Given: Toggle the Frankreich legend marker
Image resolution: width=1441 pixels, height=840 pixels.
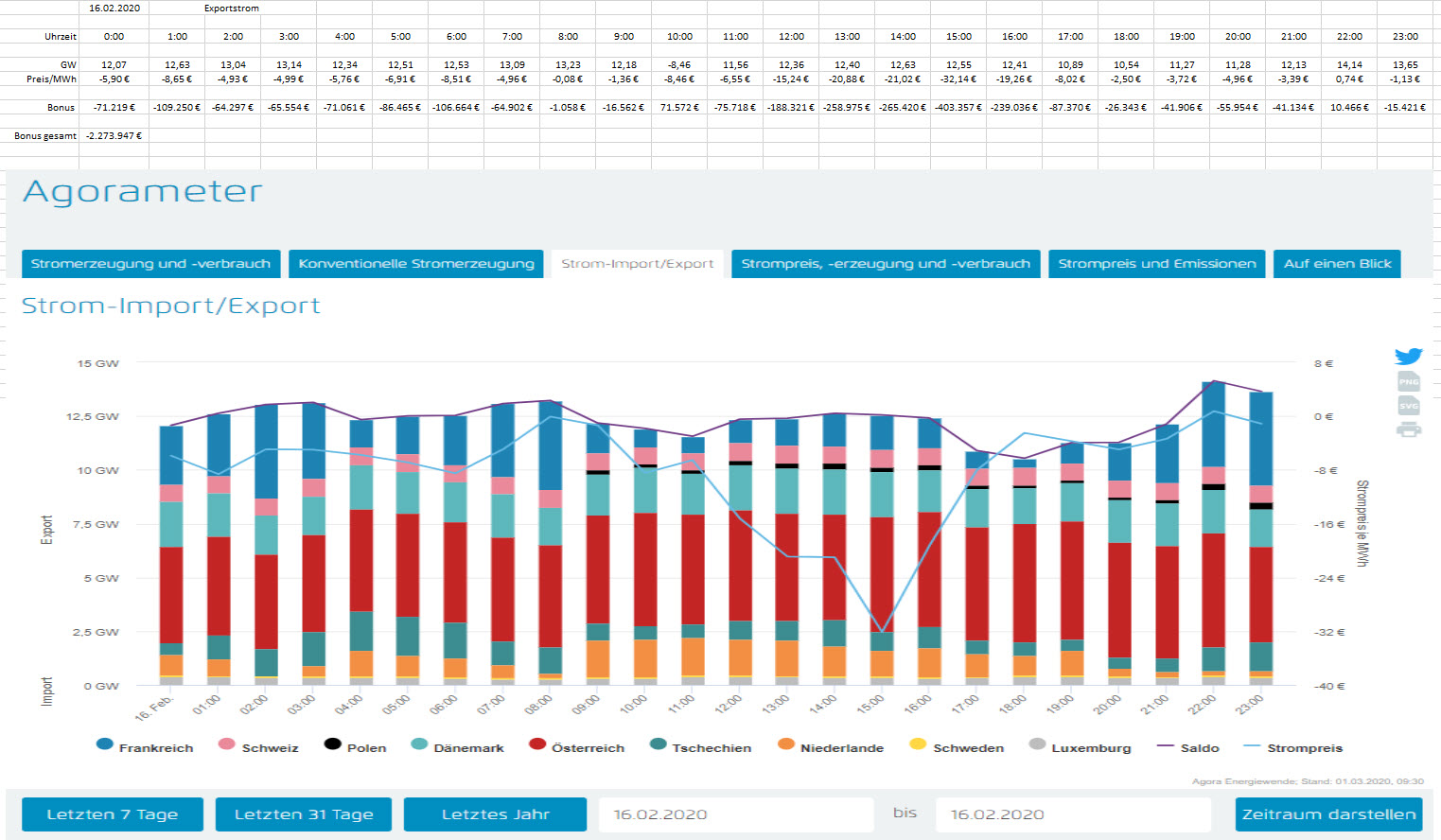Looking at the screenshot, I should click(105, 744).
